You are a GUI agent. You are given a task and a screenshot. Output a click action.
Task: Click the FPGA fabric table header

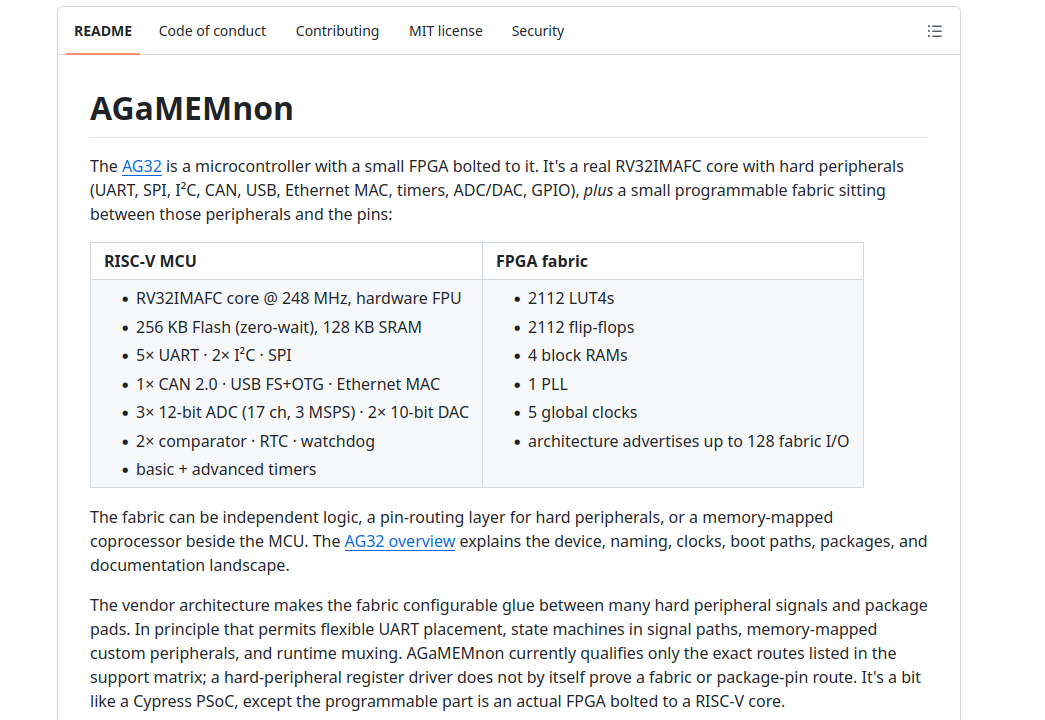(542, 261)
